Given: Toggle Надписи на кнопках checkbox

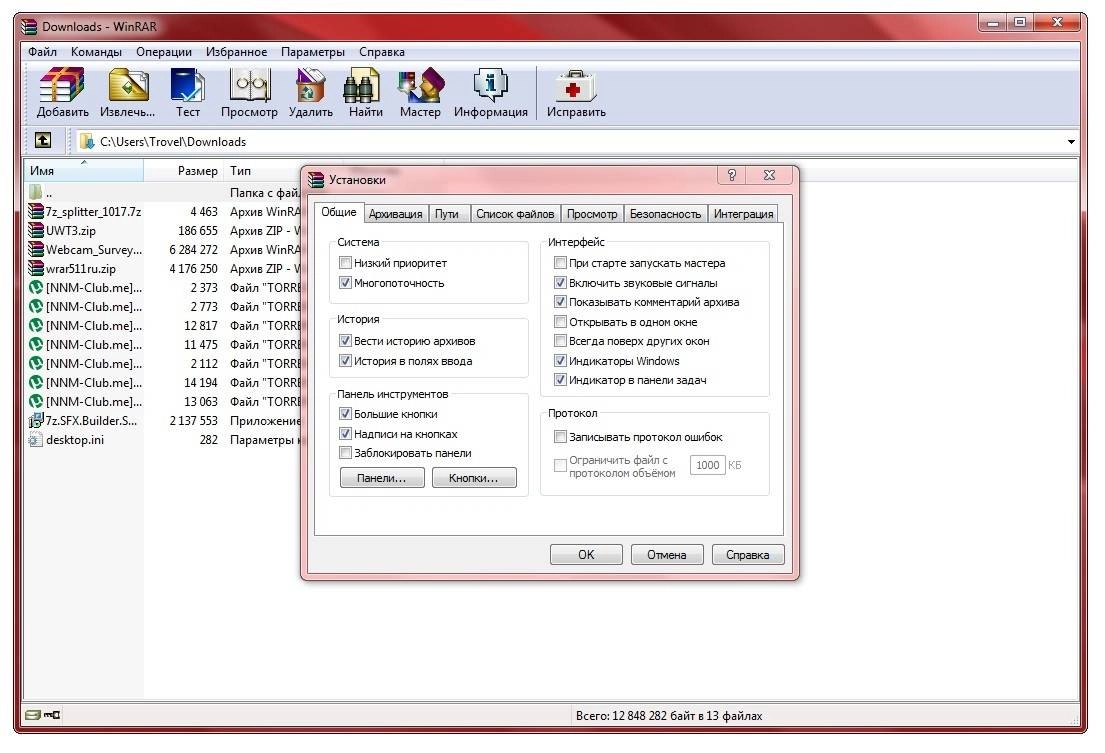Looking at the screenshot, I should 345,433.
